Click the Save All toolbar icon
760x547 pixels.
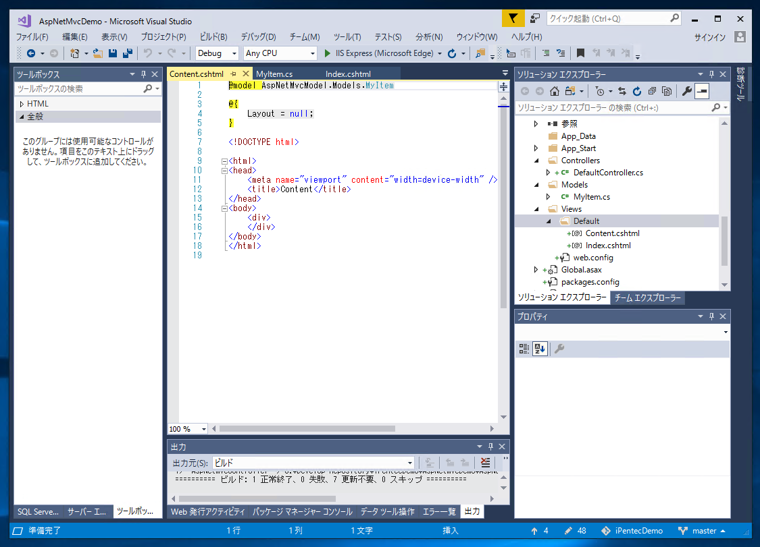coord(127,53)
